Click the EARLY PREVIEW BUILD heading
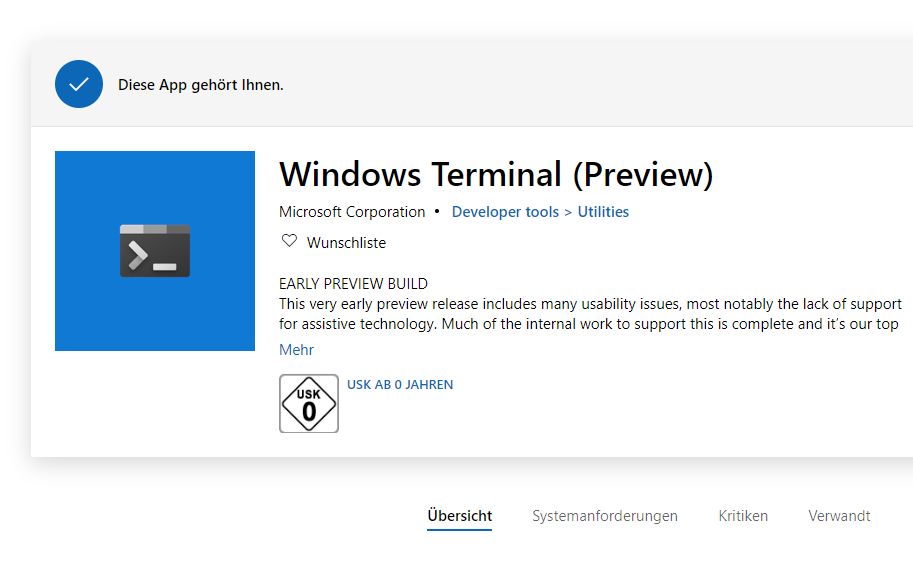 tap(353, 284)
